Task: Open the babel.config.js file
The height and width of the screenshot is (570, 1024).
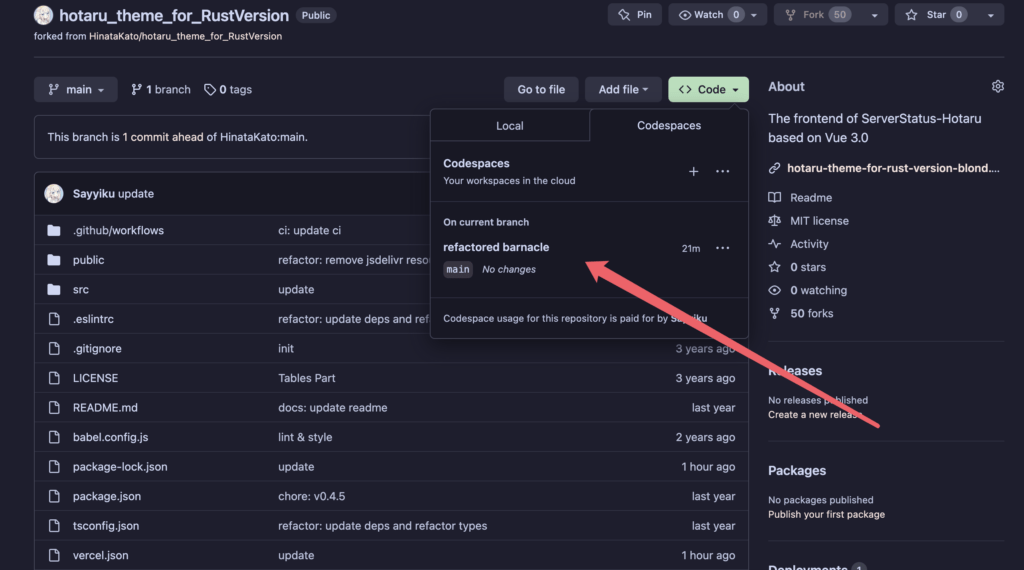Action: tap(110, 437)
